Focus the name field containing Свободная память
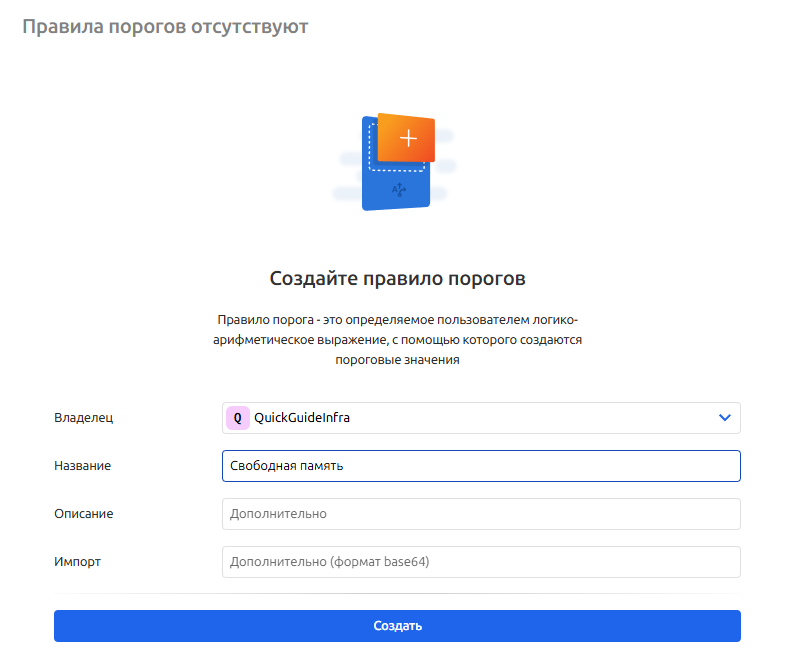Image resolution: width=798 pixels, height=660 pixels. coord(480,466)
